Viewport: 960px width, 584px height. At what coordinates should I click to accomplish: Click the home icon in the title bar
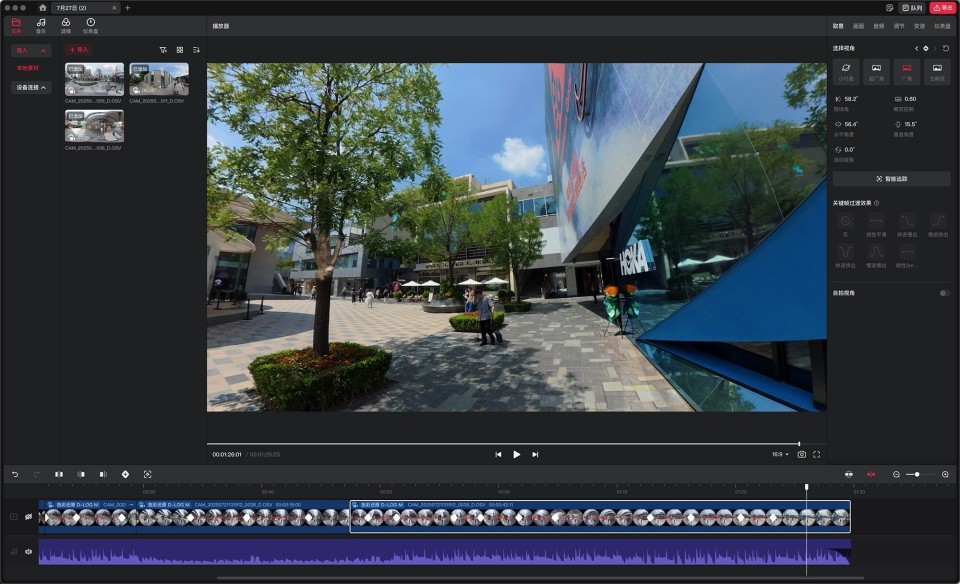tap(43, 7)
